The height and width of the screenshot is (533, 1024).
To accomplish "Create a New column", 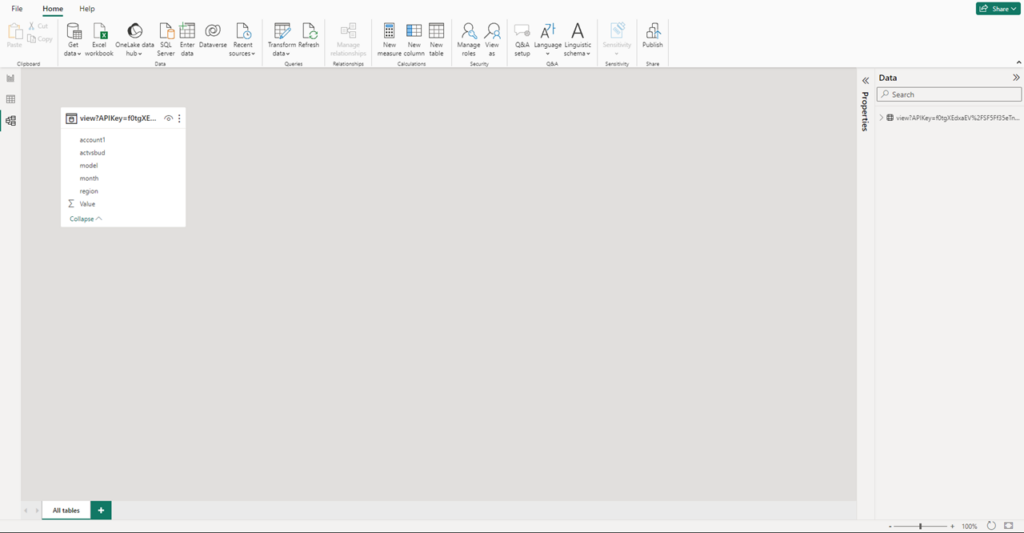I will pyautogui.click(x=414, y=40).
